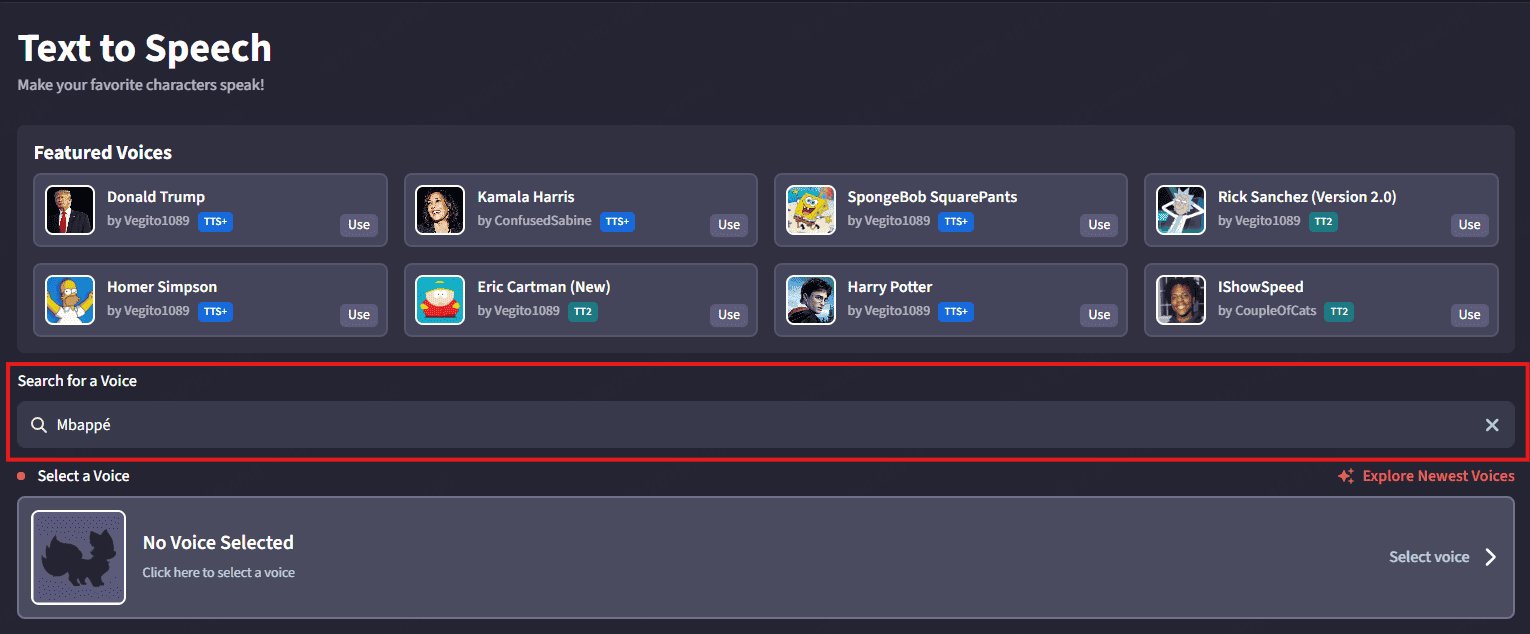Click author Vegito1089 on Donald Trump card
This screenshot has width=1530, height=634.
(156, 221)
